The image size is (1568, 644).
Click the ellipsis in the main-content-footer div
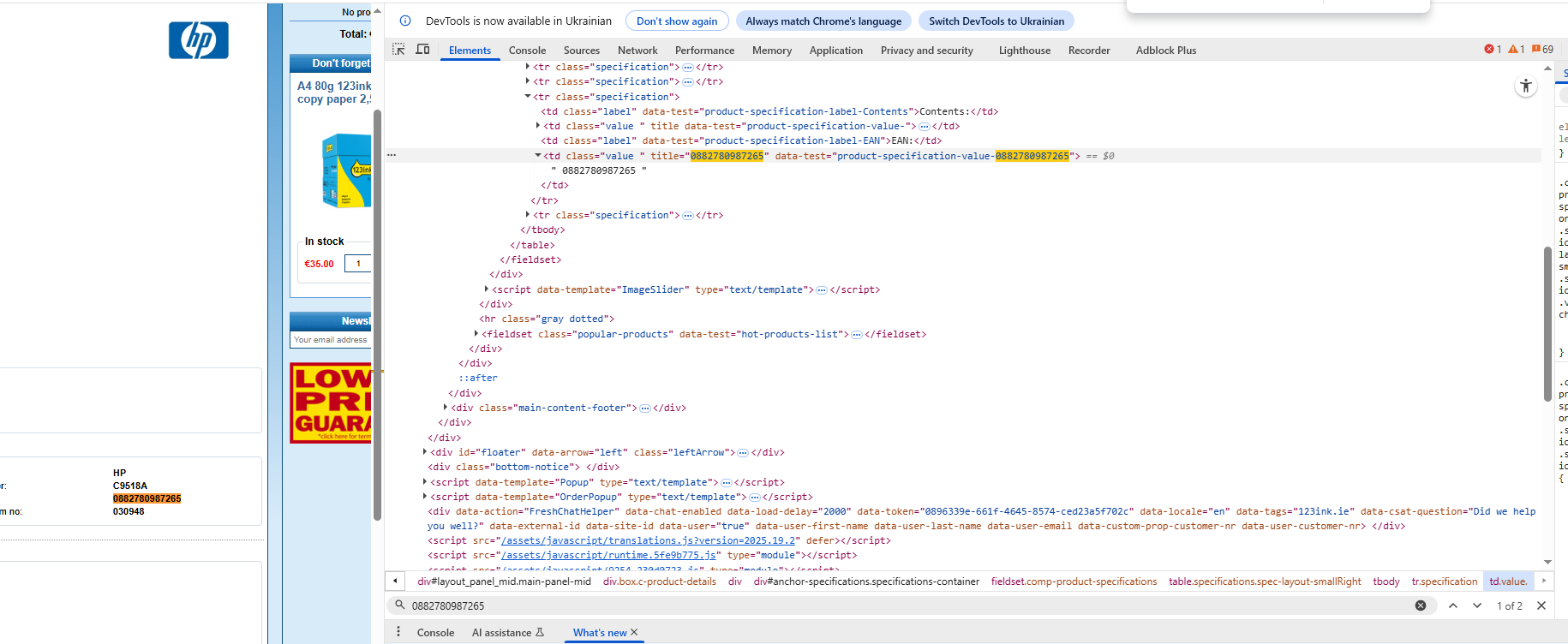[645, 408]
